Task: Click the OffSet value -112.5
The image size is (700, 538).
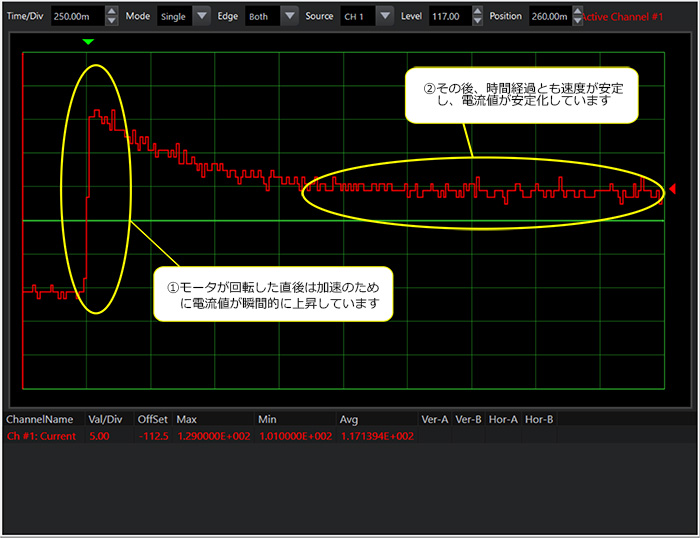Action: coord(154,436)
